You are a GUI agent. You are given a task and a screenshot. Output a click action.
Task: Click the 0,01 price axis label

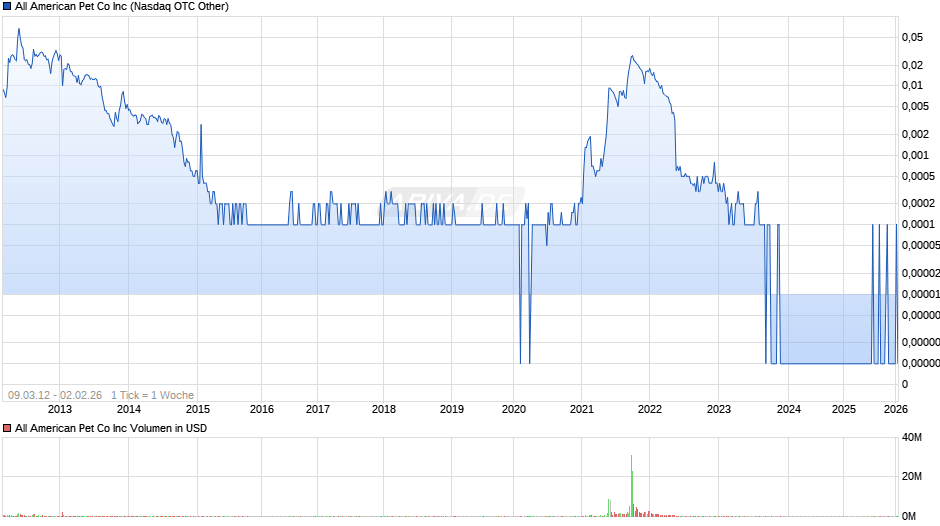pyautogui.click(x=912, y=85)
